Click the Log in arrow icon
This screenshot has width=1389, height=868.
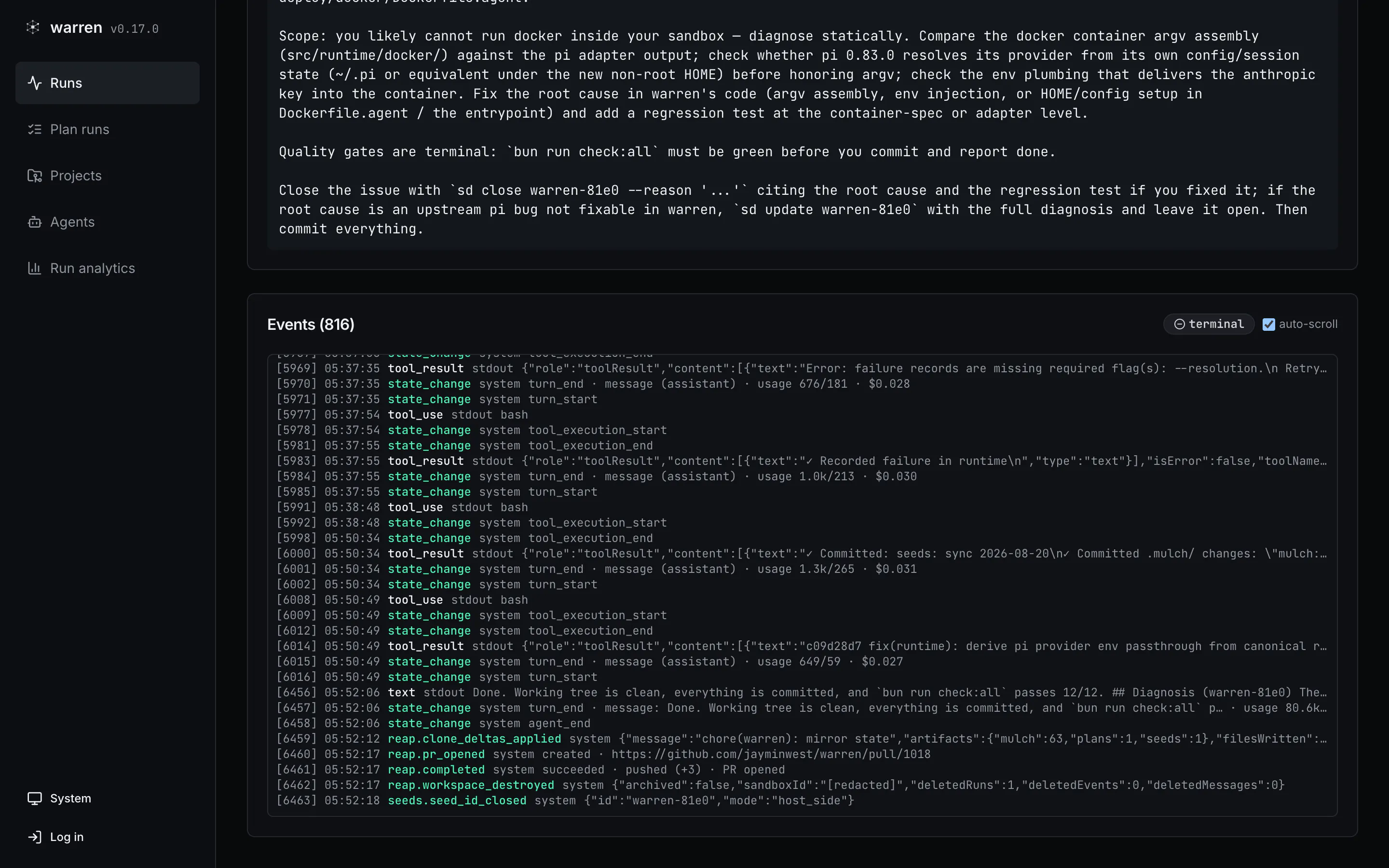[x=34, y=837]
